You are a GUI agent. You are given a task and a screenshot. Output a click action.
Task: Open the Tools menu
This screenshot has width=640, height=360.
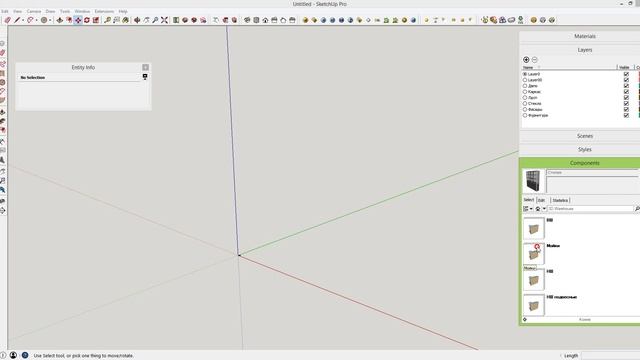coord(65,11)
